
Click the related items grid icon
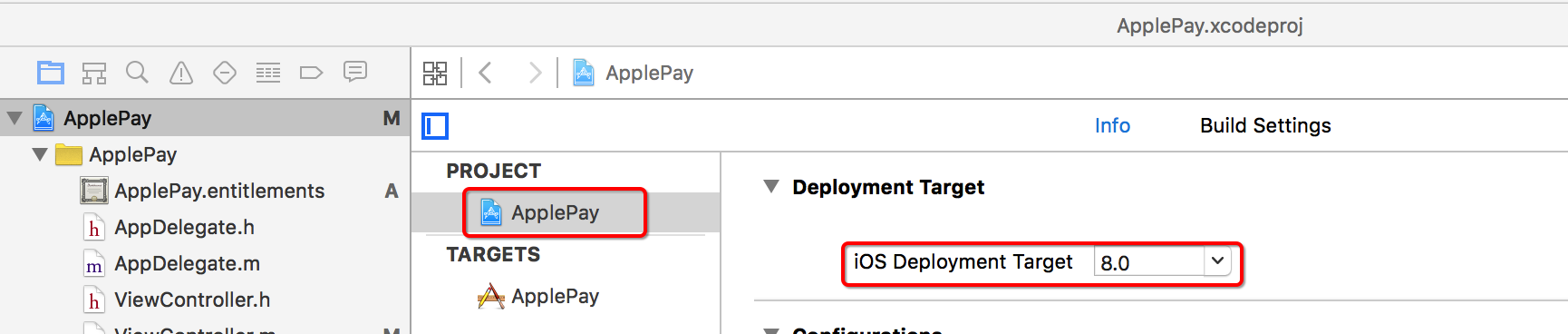point(435,73)
